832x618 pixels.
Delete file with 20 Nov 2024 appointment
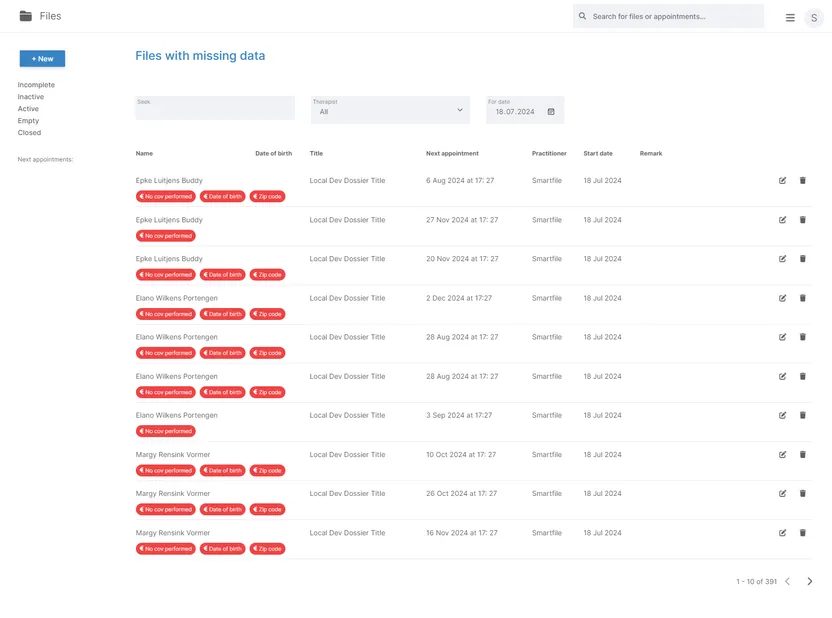803,259
